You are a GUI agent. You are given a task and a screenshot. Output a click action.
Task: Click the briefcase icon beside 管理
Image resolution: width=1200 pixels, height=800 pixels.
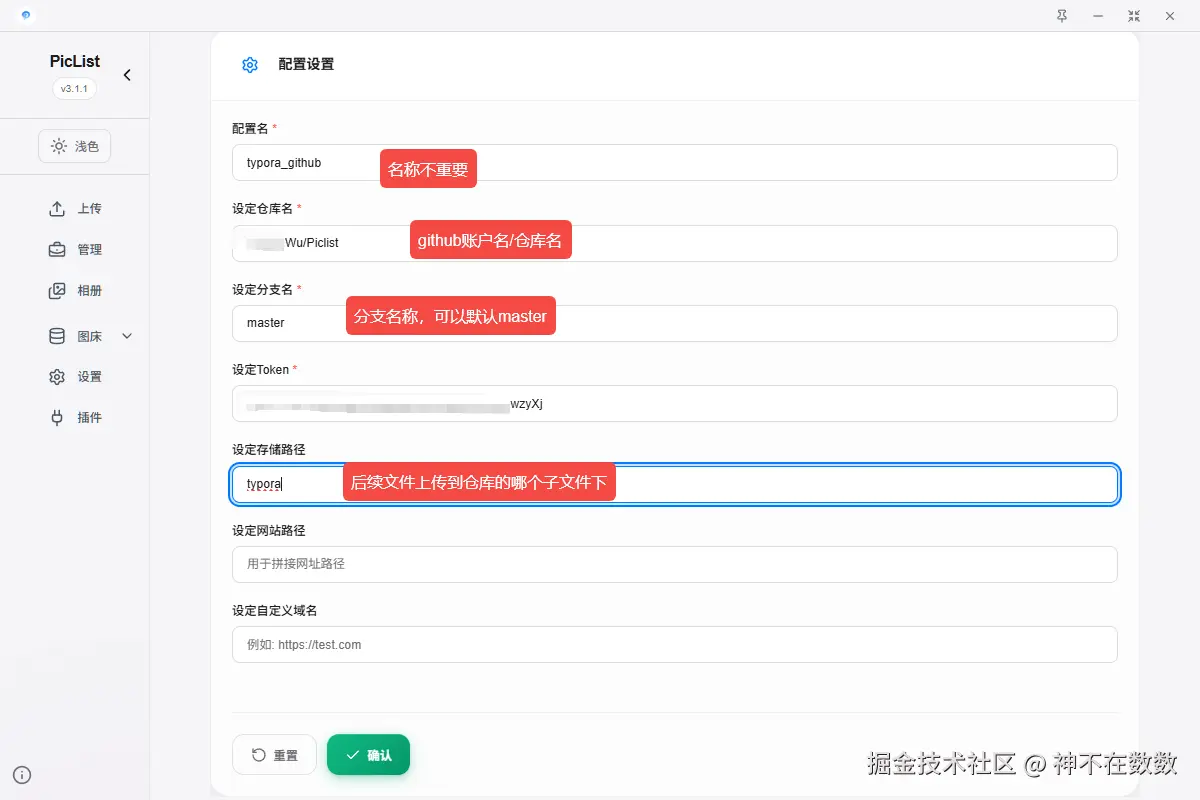click(57, 250)
